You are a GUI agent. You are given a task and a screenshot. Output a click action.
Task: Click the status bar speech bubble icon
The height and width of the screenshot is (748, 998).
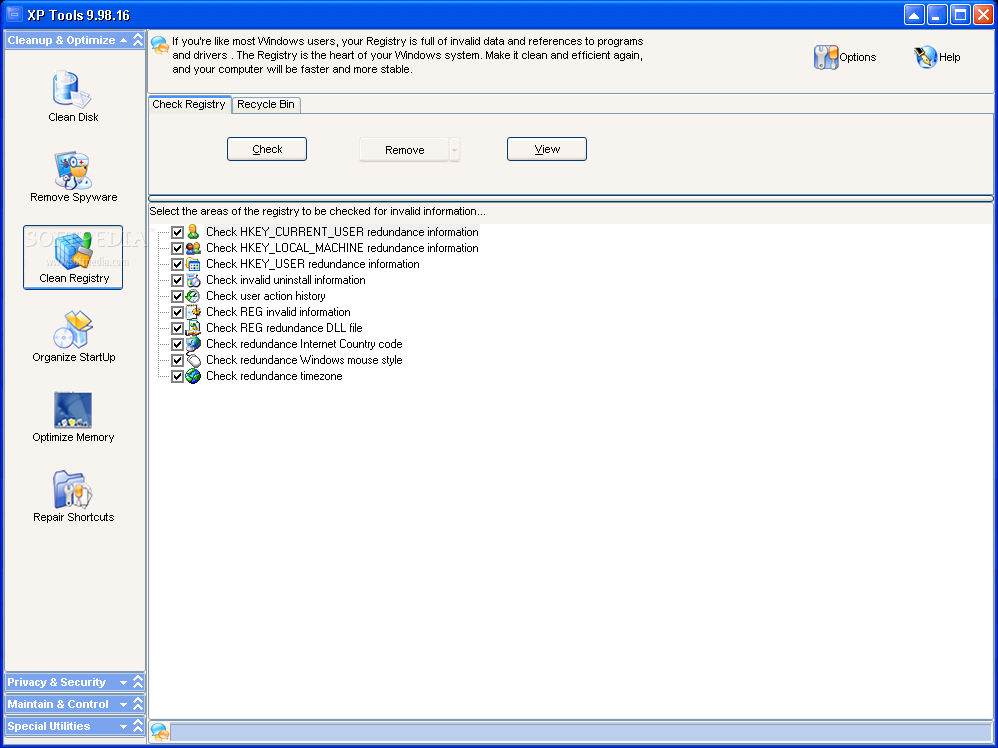160,732
